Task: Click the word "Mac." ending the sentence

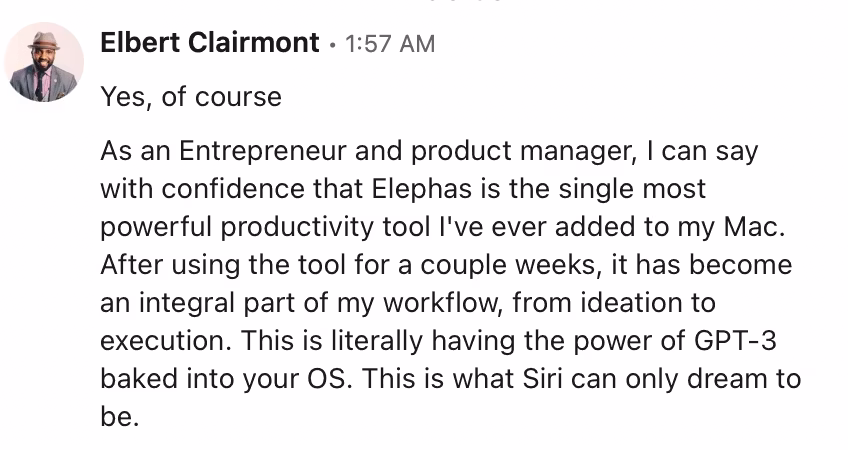Action: click(x=757, y=227)
